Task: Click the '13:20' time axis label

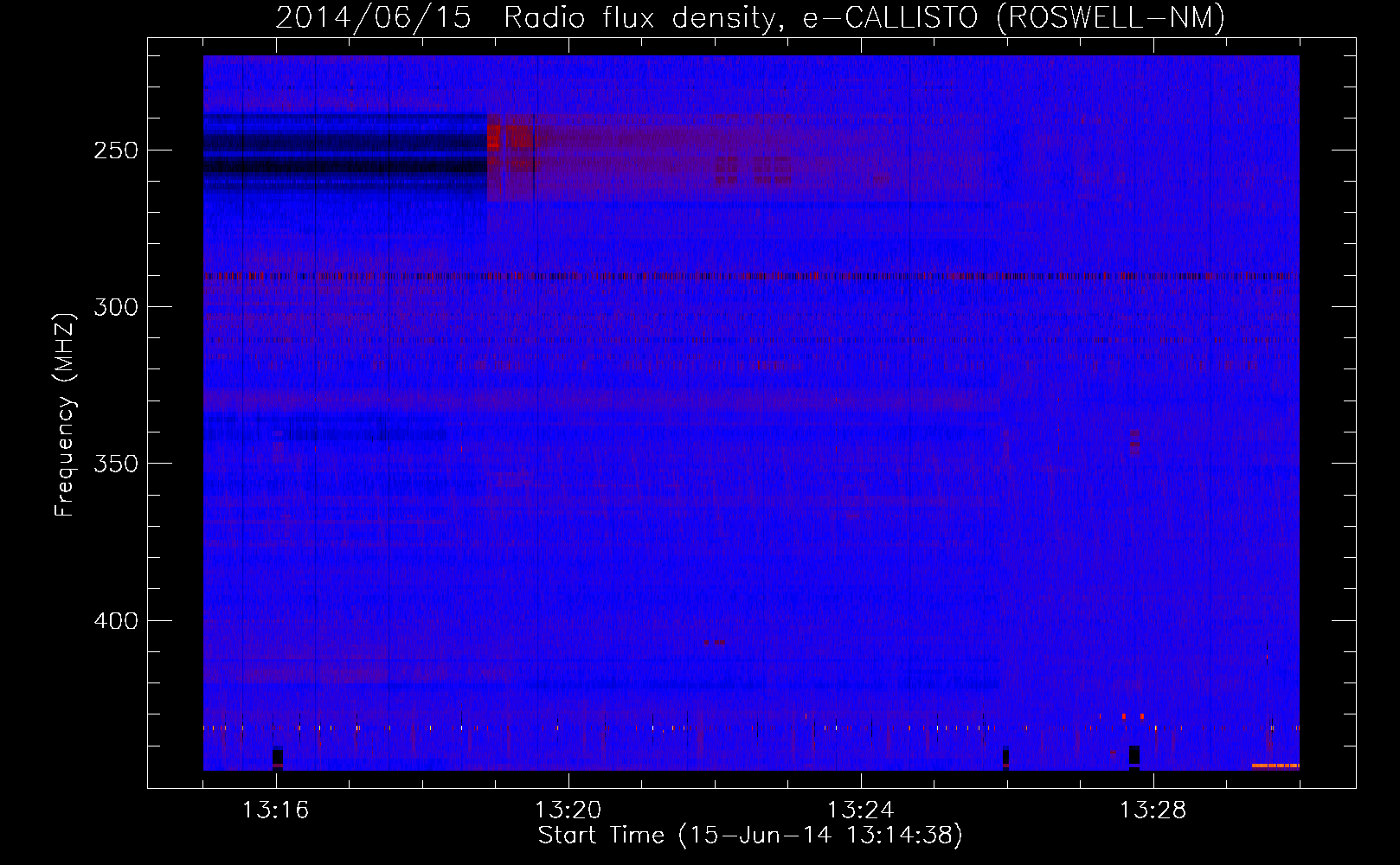Action: click(568, 811)
